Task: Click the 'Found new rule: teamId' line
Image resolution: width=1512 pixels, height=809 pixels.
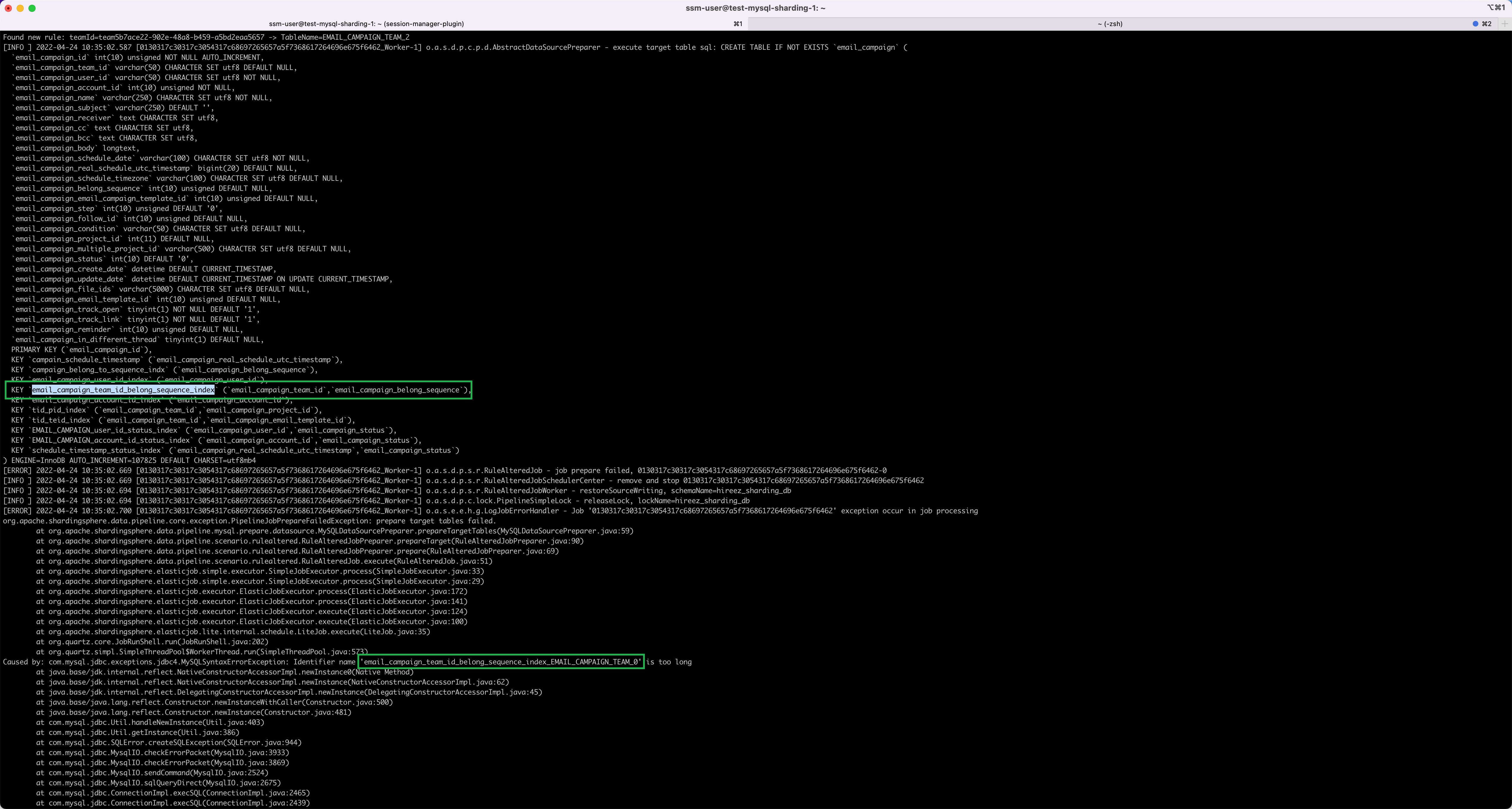Action: coord(205,37)
